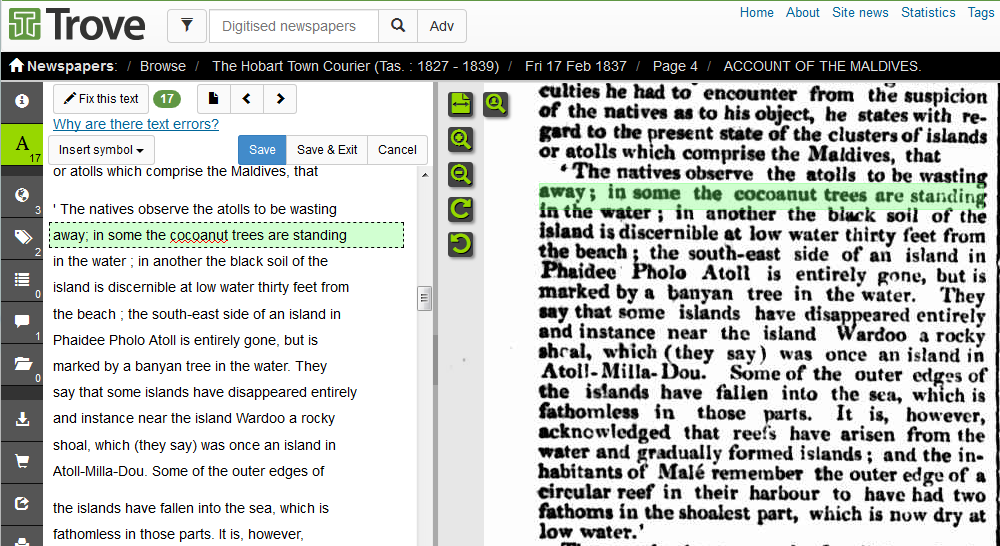The image size is (1000, 546).
Task: Zoom in on the newspaper image
Action: (461, 139)
